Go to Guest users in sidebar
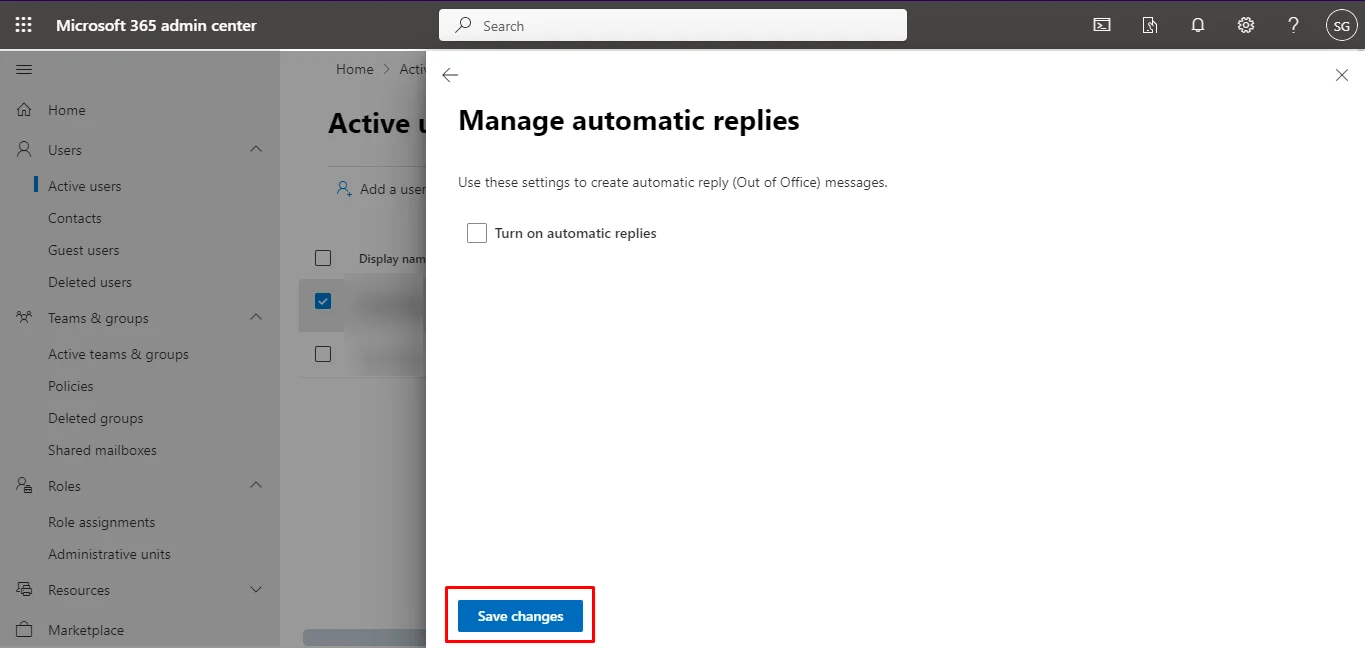This screenshot has width=1365, height=648. point(83,250)
